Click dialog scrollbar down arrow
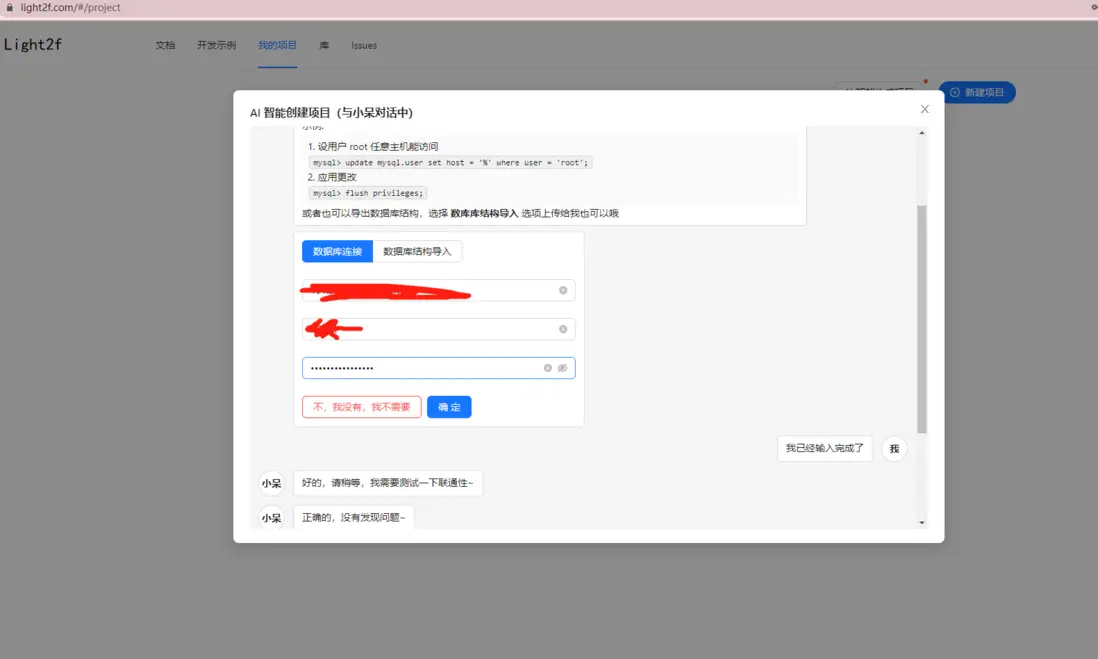Screen dimensions: 1098x659 922,522
